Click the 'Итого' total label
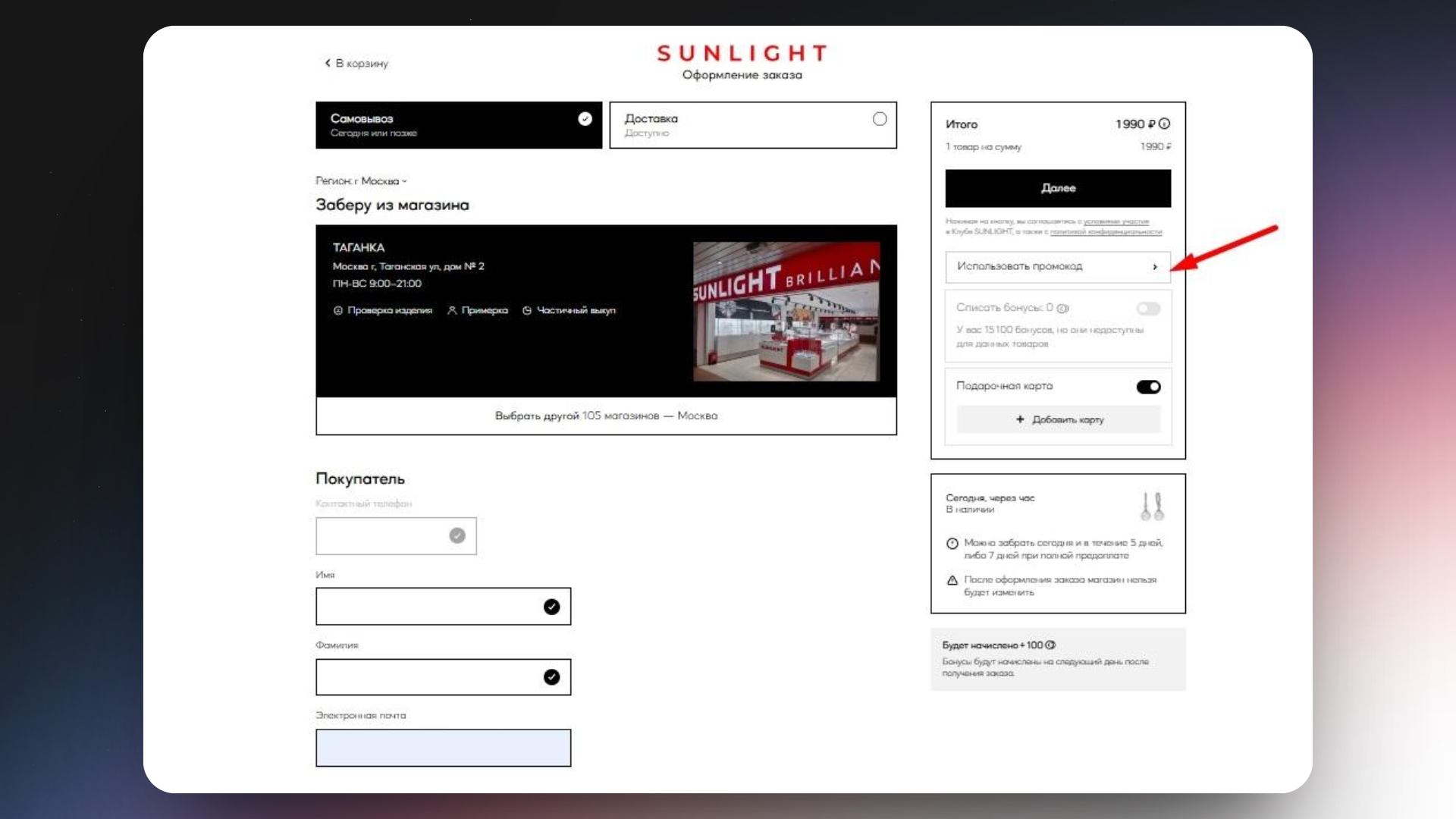The height and width of the screenshot is (819, 1456). (962, 124)
